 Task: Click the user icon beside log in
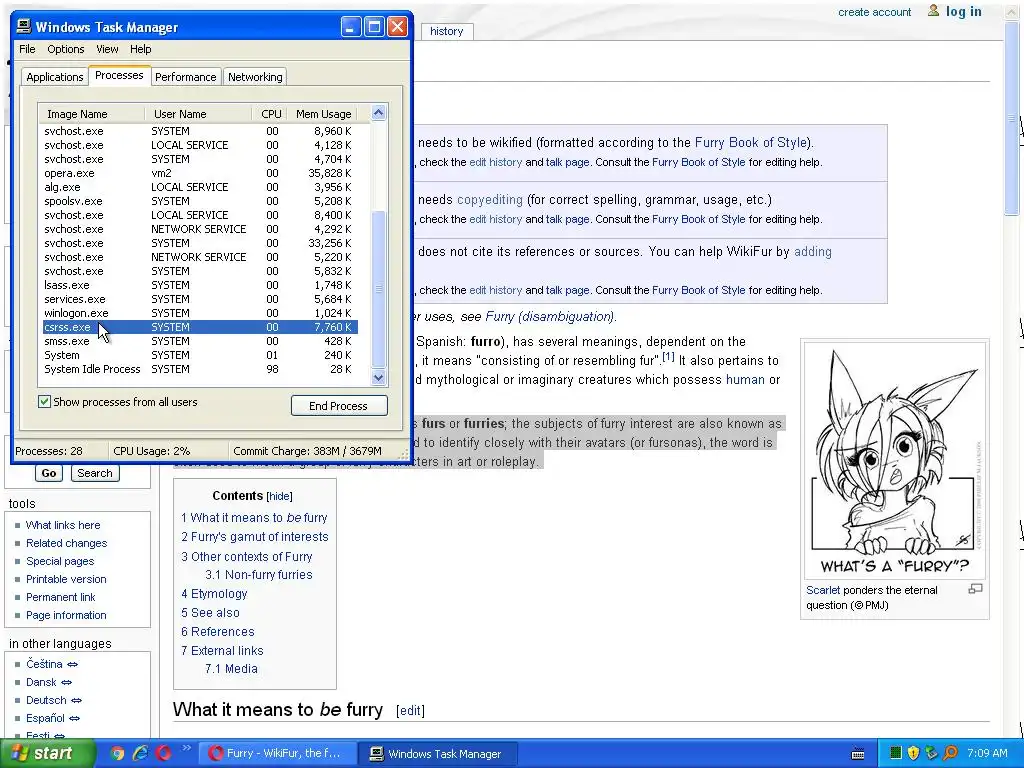933,10
